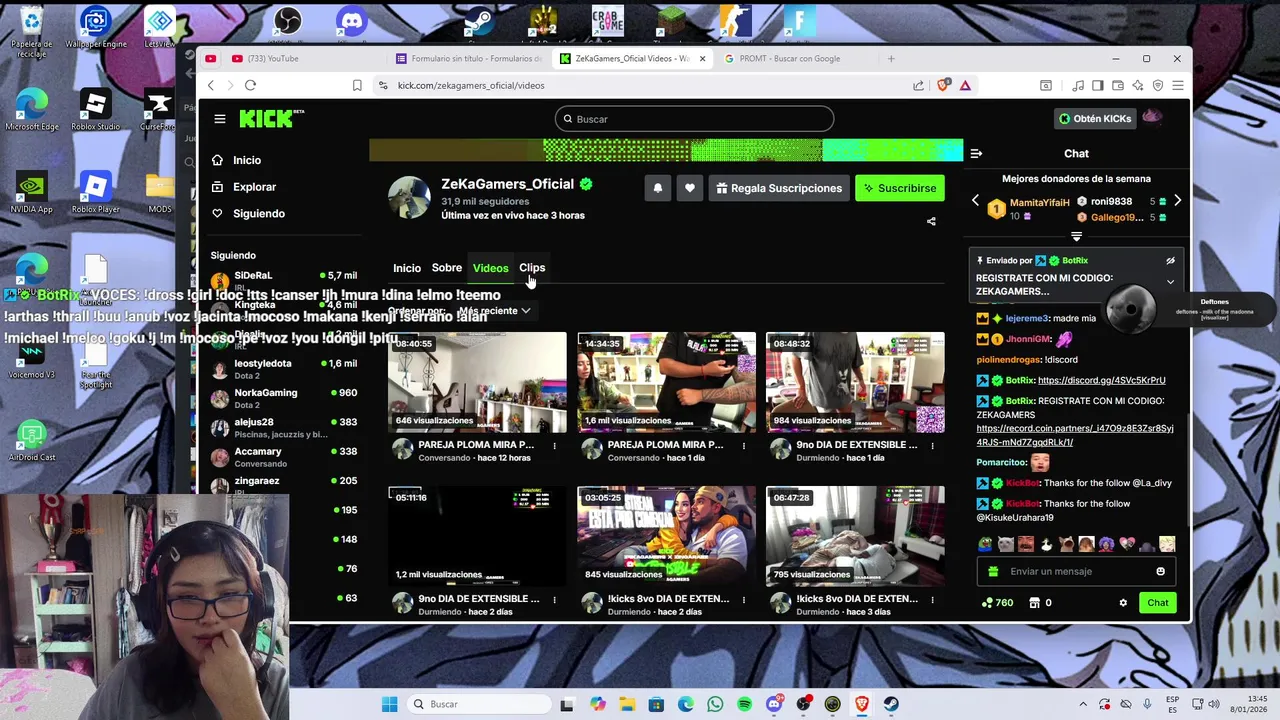This screenshot has width=1280, height=720.
Task: Click the address bar URL
Action: coord(471,85)
